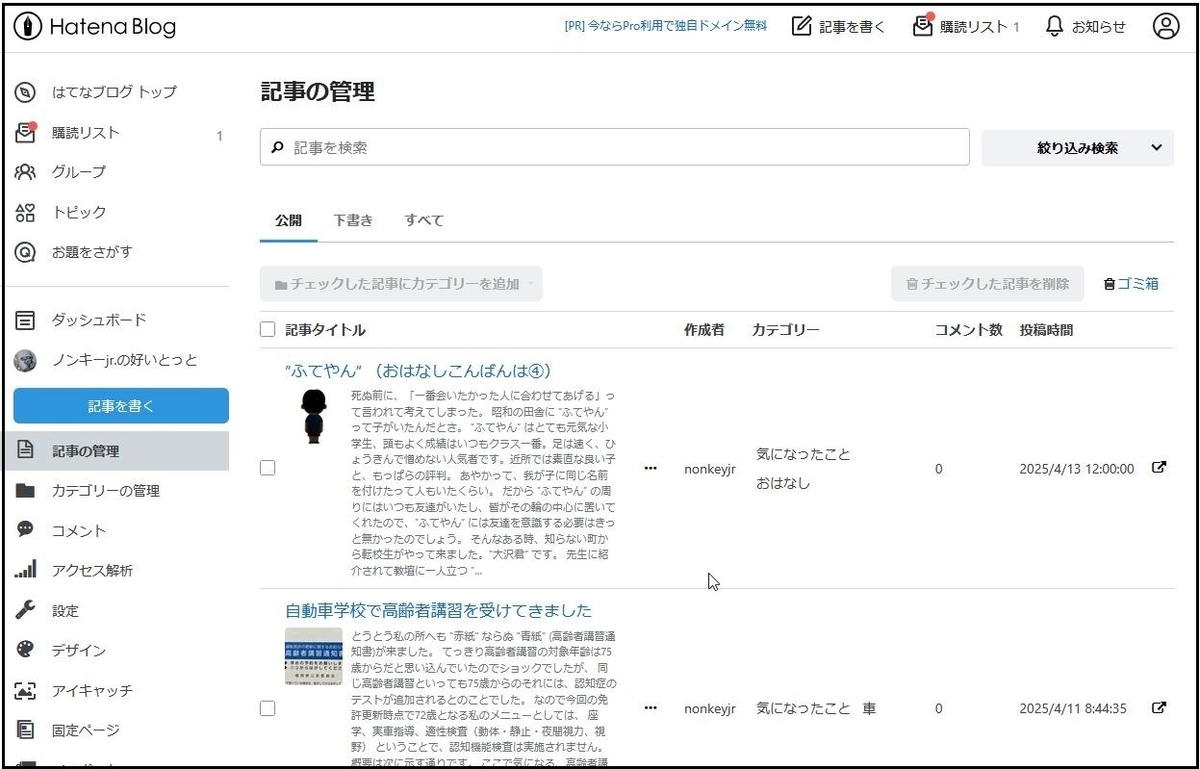Click the 固定ページ page icon
1200x769 pixels.
coord(26,731)
